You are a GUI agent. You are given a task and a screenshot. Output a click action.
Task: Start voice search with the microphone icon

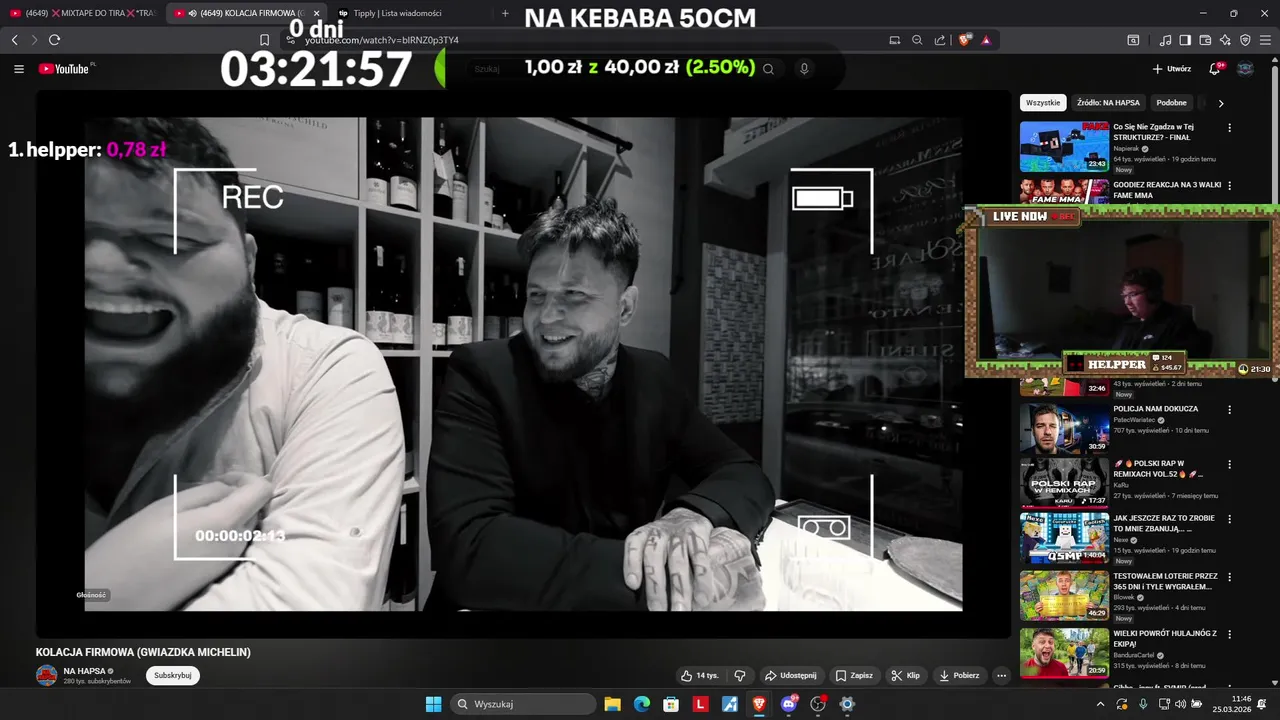click(804, 69)
